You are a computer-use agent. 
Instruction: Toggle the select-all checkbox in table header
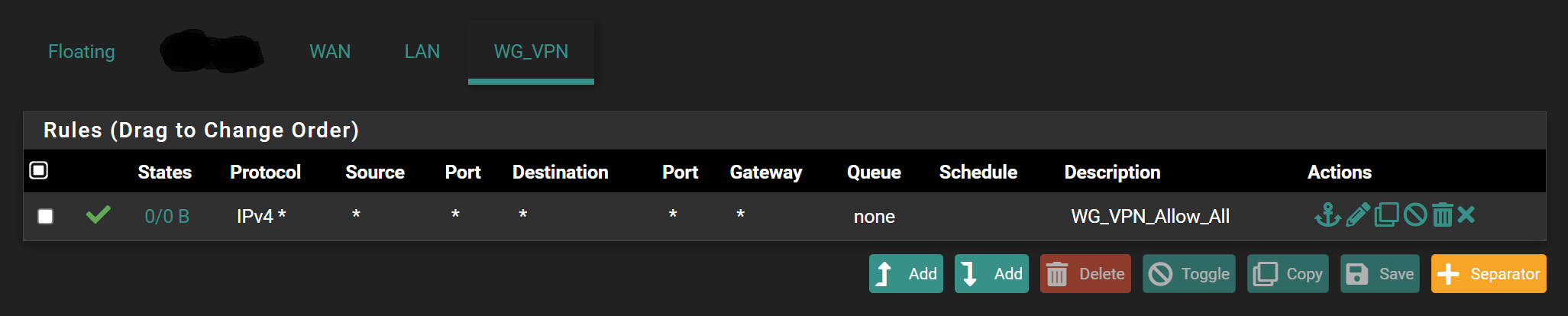point(39,170)
